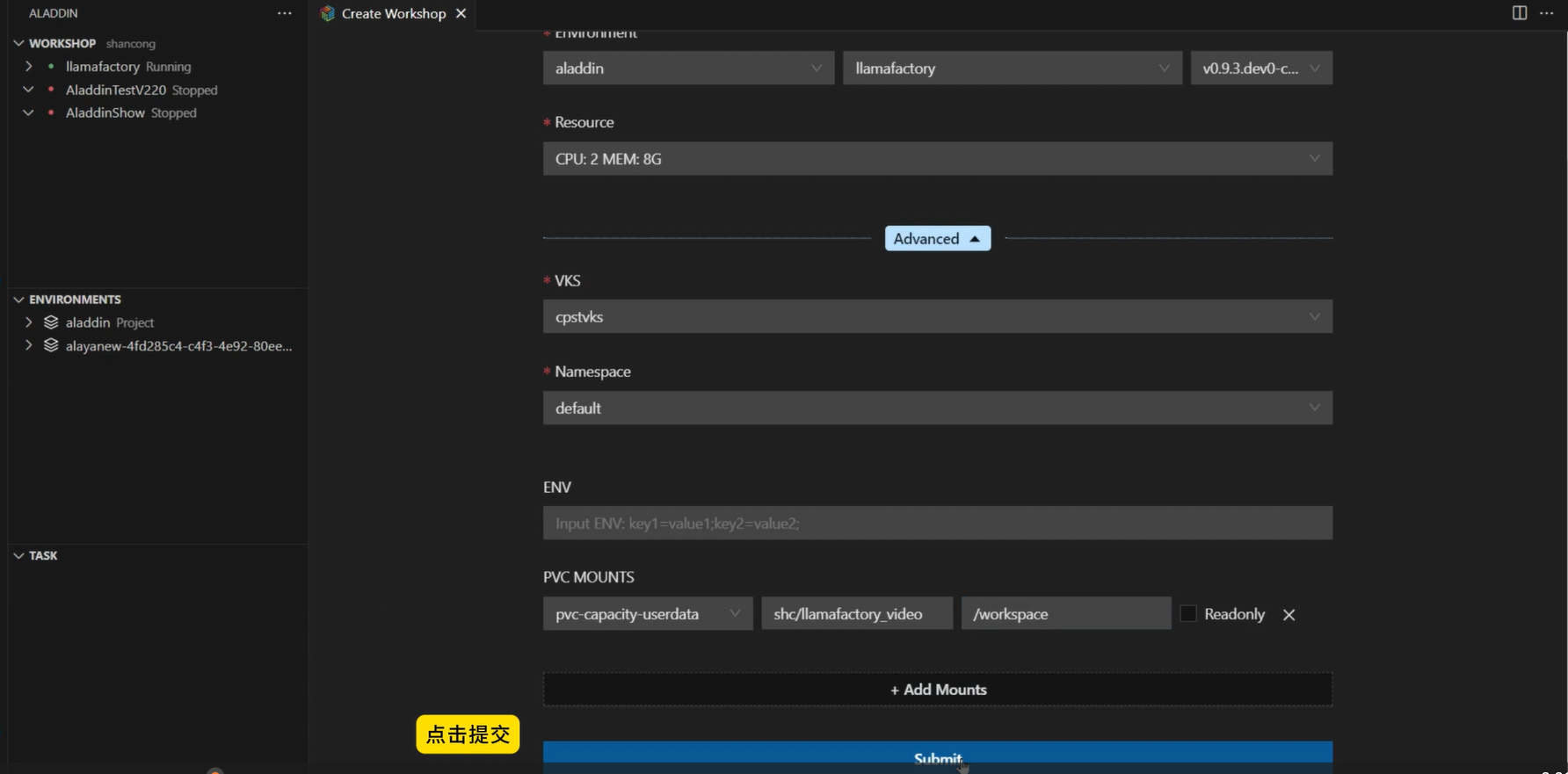Collapse the WORKSHOP section
1568x774 pixels.
[x=18, y=43]
